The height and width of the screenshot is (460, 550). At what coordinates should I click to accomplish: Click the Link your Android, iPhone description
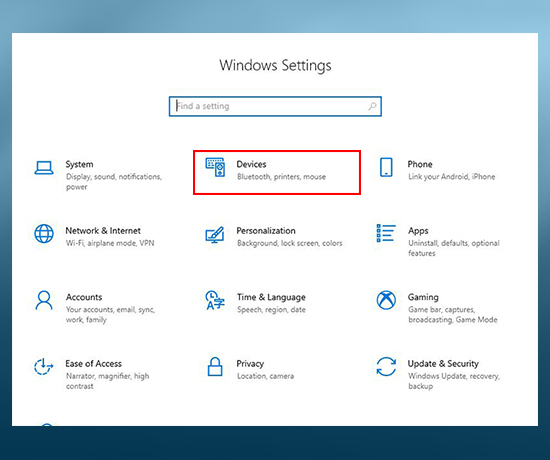coord(452,176)
